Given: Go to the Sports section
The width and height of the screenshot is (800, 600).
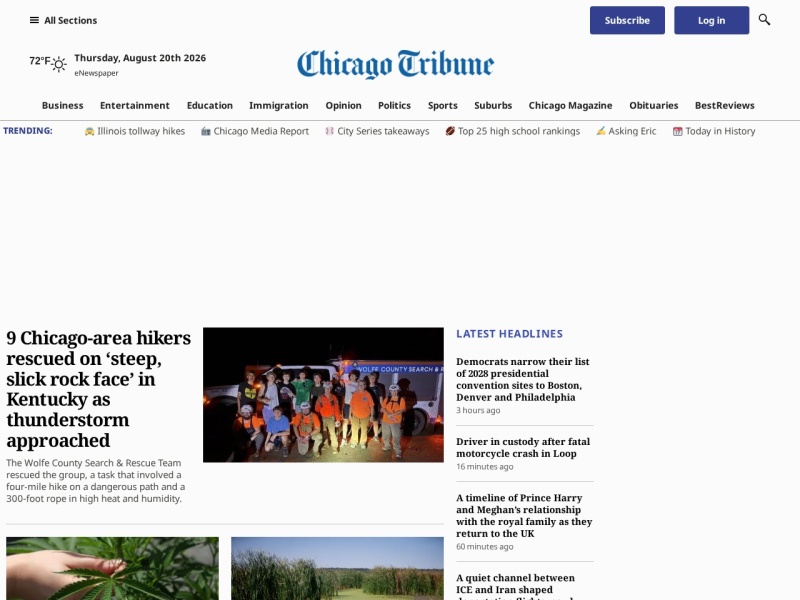Looking at the screenshot, I should point(442,106).
